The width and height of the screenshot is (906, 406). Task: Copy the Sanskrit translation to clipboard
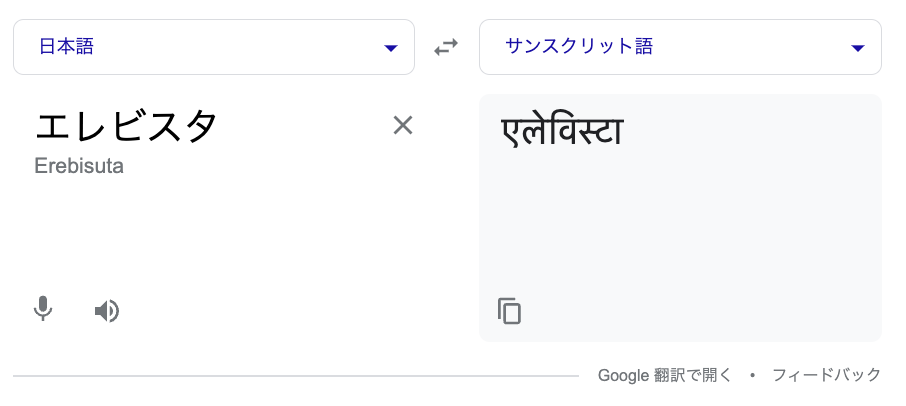point(510,311)
